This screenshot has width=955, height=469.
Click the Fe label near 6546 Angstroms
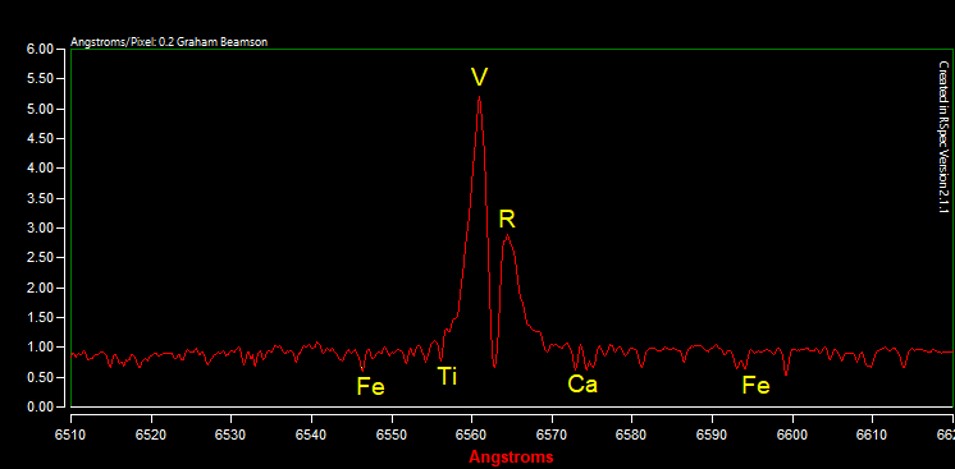point(370,386)
